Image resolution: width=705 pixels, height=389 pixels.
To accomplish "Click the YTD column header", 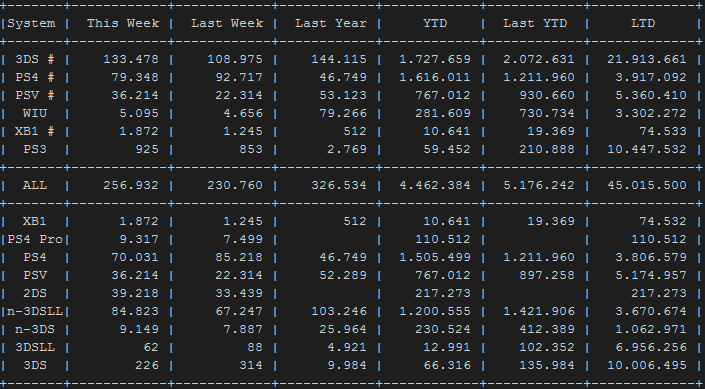I will (x=435, y=23).
